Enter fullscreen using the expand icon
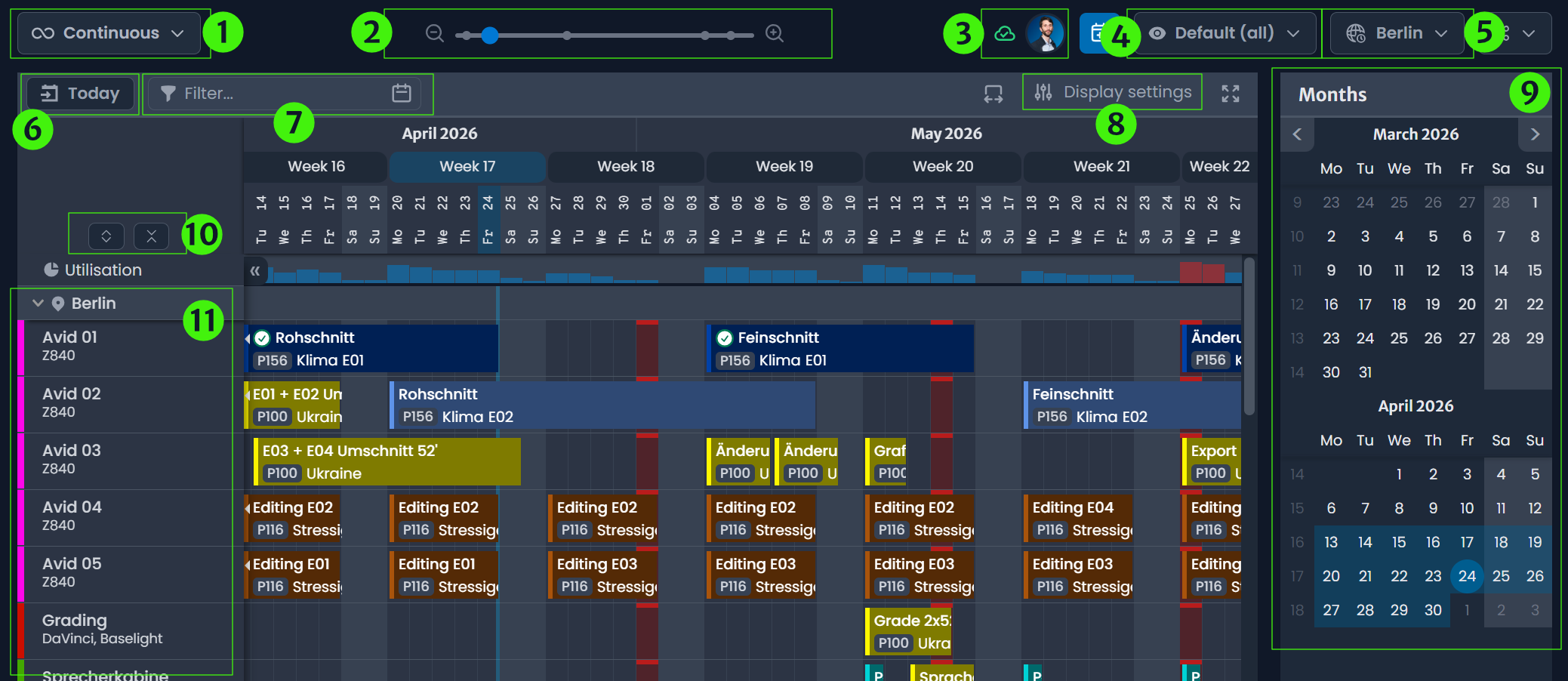This screenshot has width=1568, height=681. (x=1231, y=93)
